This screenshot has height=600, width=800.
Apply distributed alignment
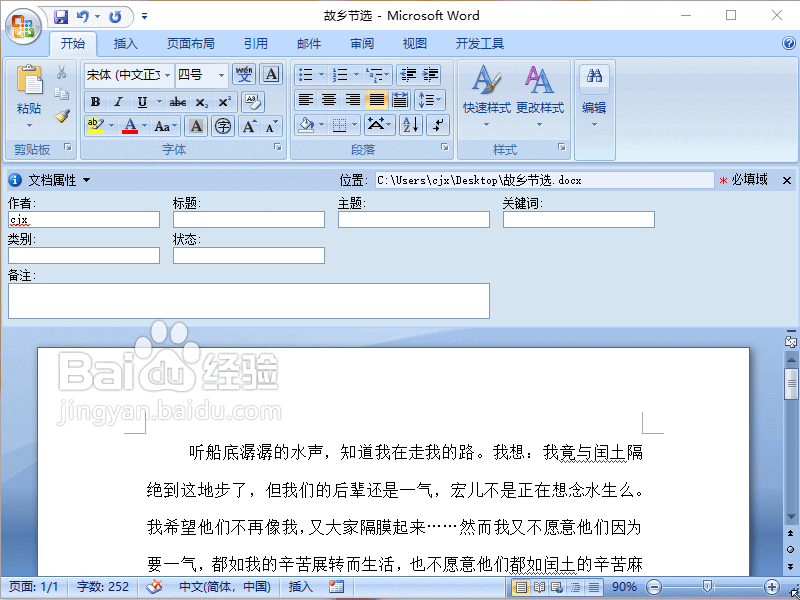tap(400, 99)
